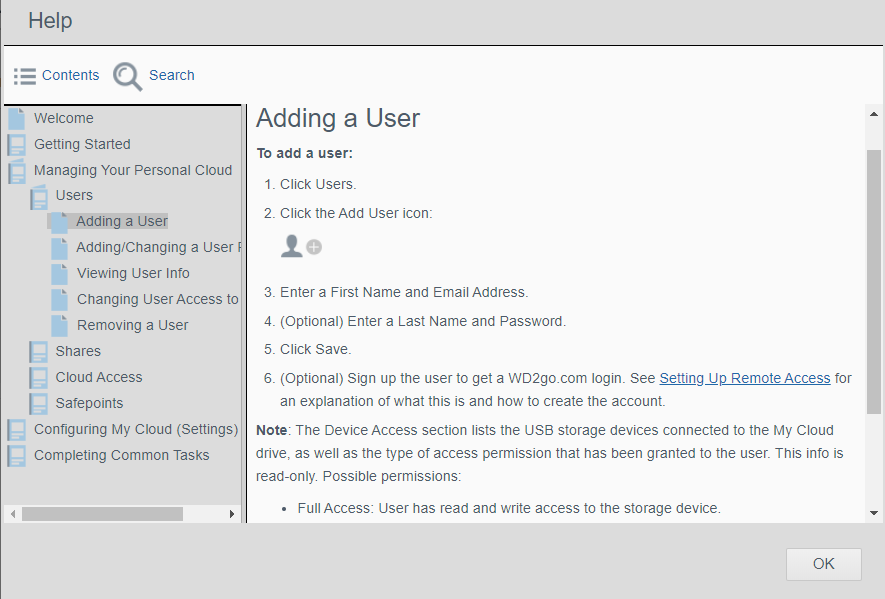Click the Contents list icon
The height and width of the screenshot is (599, 885).
[x=25, y=76]
